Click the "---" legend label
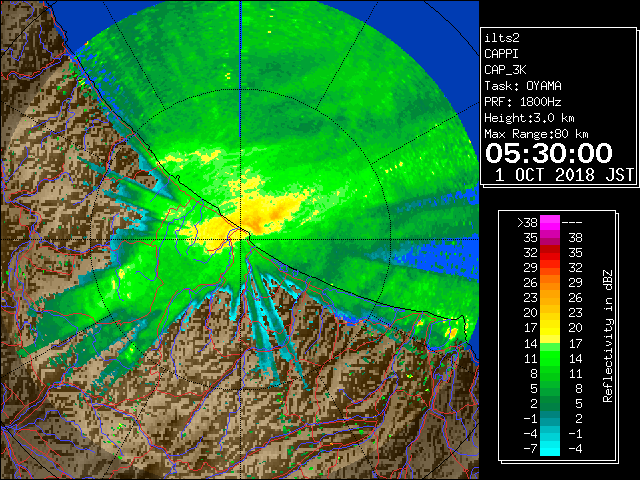Screen dimensions: 640x480 (x=572, y=222)
